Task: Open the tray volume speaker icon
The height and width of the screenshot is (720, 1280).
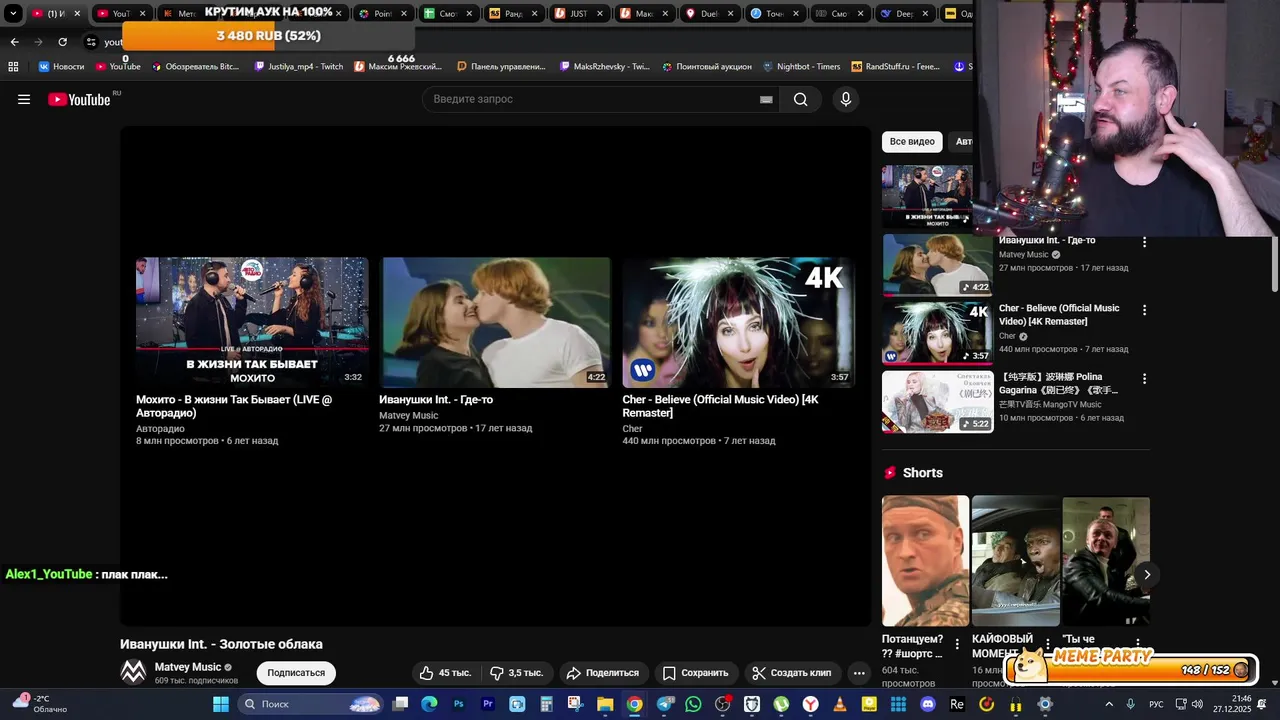Action: point(1197,704)
